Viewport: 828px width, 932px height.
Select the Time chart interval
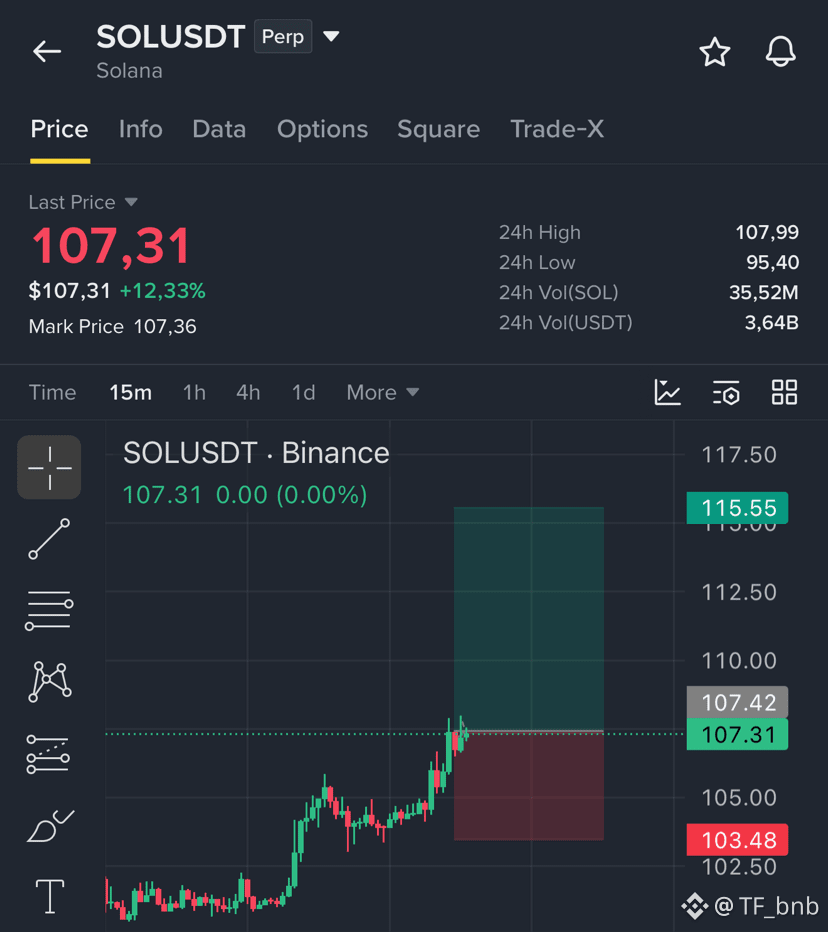click(52, 392)
